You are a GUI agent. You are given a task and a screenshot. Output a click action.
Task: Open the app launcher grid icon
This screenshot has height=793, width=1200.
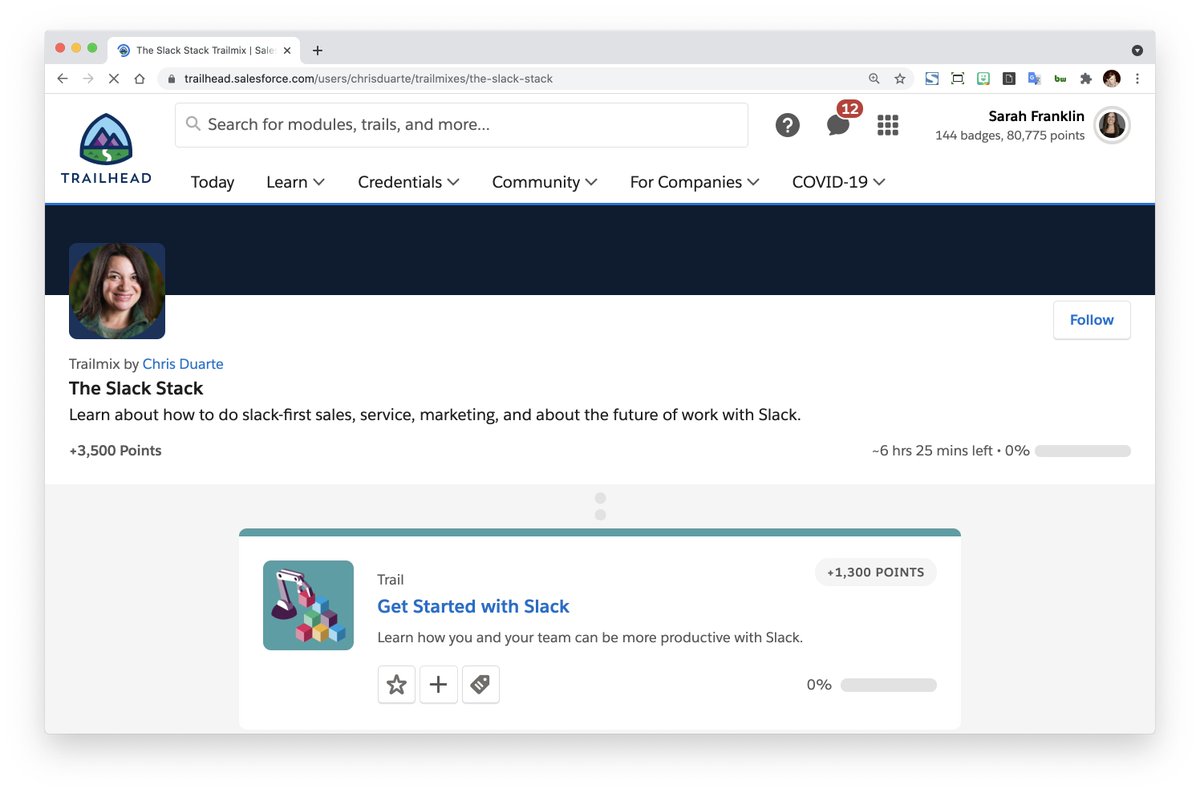(888, 125)
